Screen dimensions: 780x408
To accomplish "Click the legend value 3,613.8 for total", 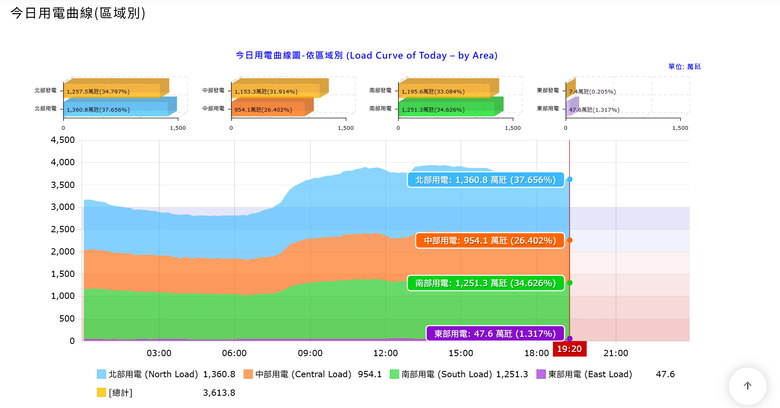I will pyautogui.click(x=219, y=393).
